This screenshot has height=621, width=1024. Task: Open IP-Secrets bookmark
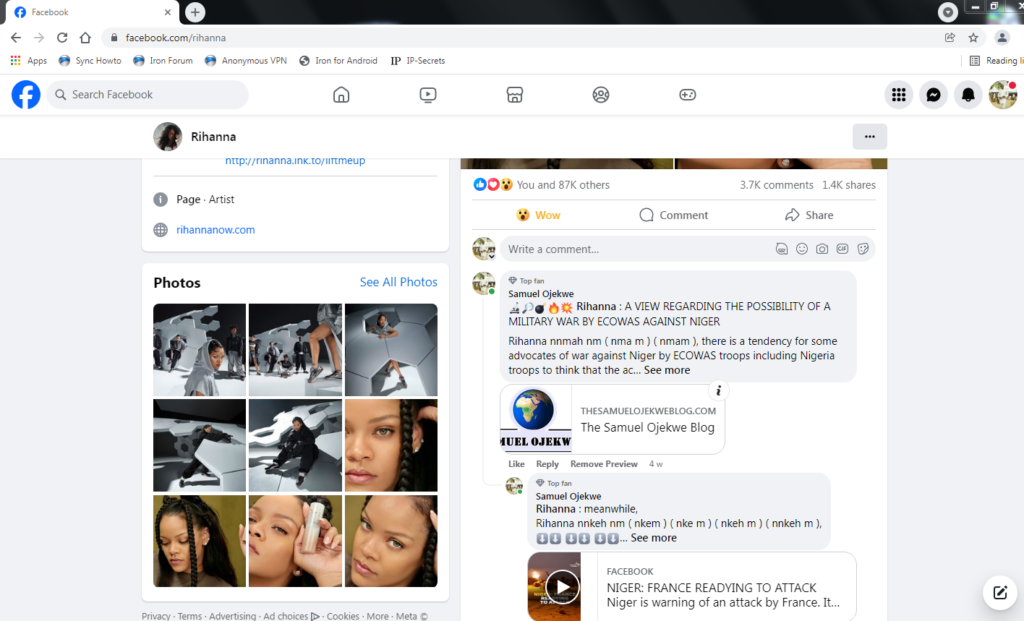pos(418,61)
